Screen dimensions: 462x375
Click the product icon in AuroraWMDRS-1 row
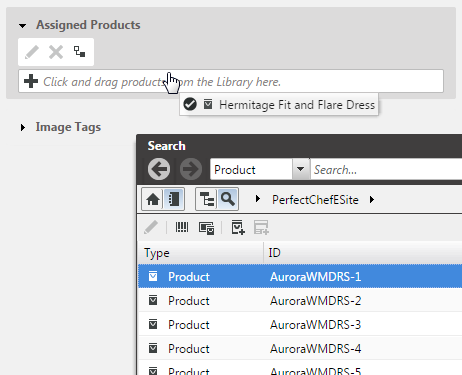[x=153, y=276]
